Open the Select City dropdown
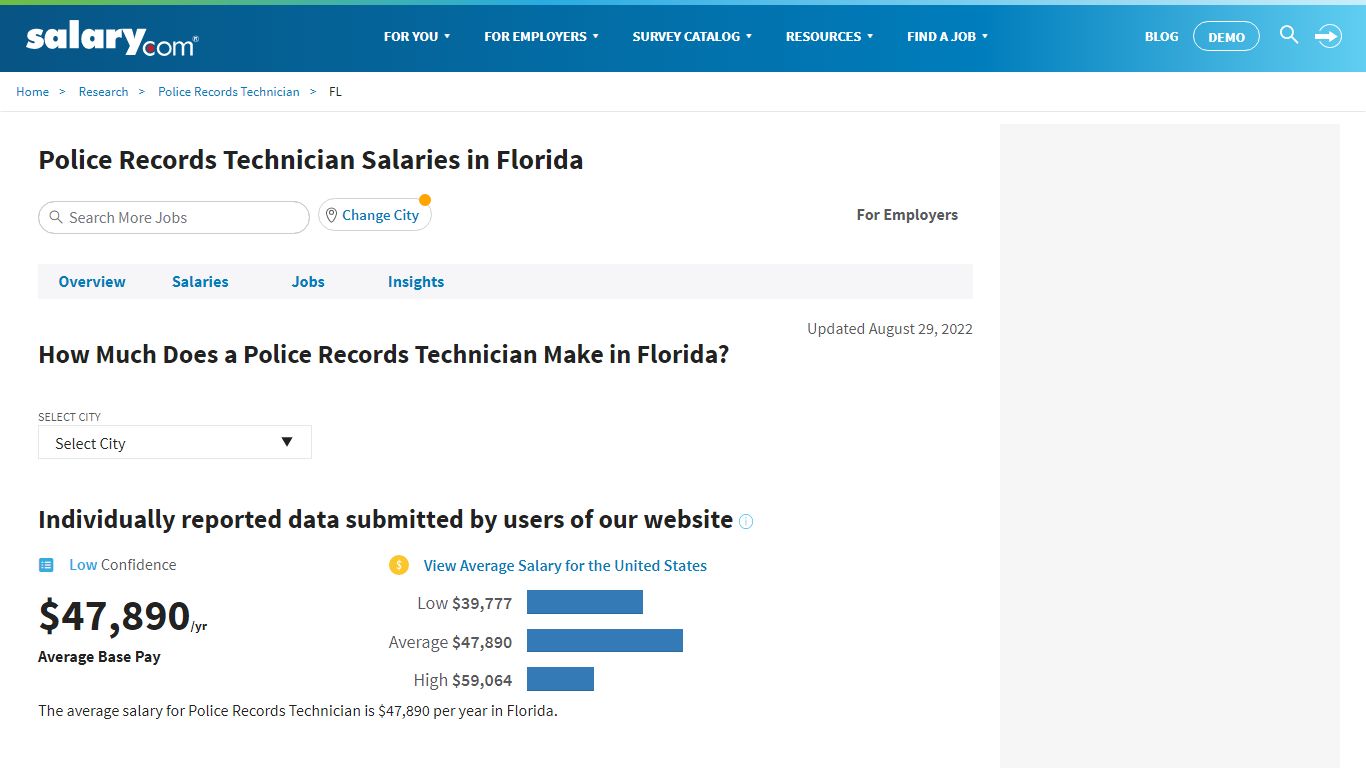The image size is (1366, 768). (x=175, y=442)
